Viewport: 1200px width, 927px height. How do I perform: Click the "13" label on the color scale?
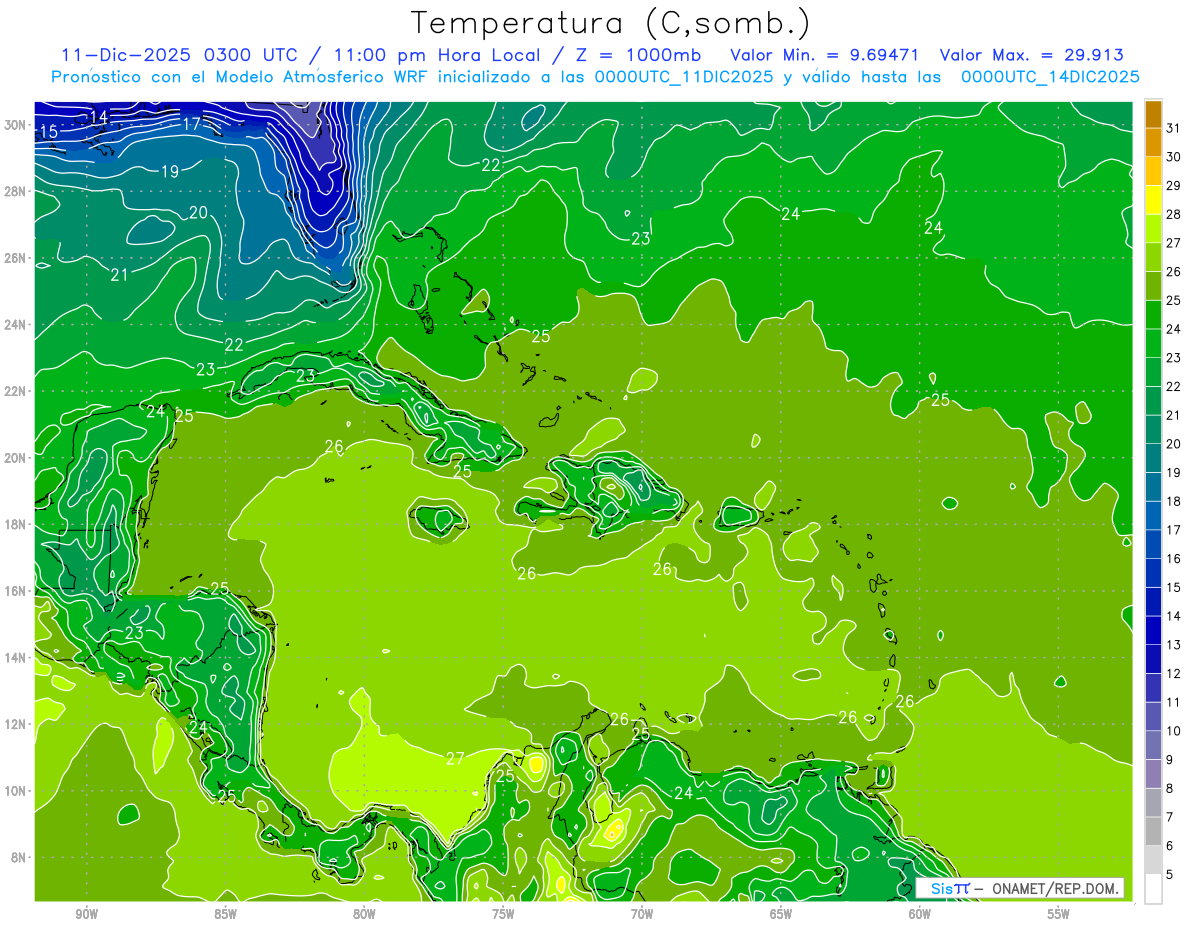coord(1173,645)
